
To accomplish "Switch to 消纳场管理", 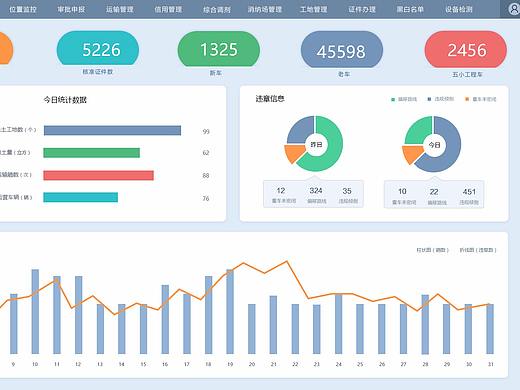I will (x=265, y=9).
